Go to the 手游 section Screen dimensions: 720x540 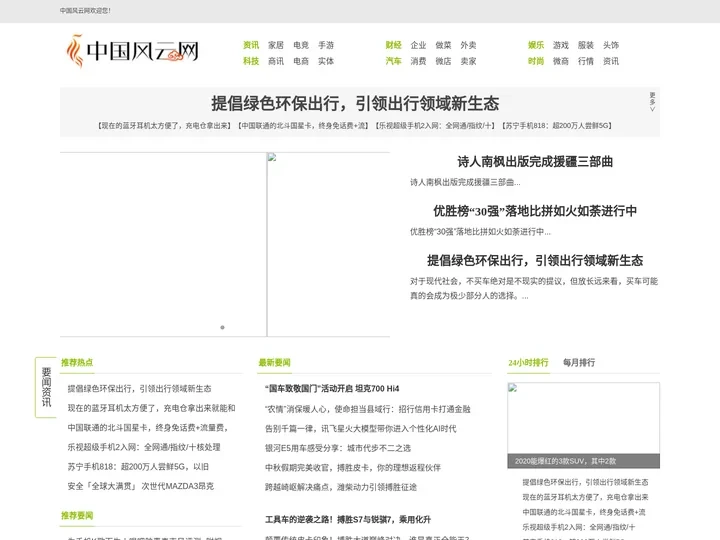pos(326,45)
